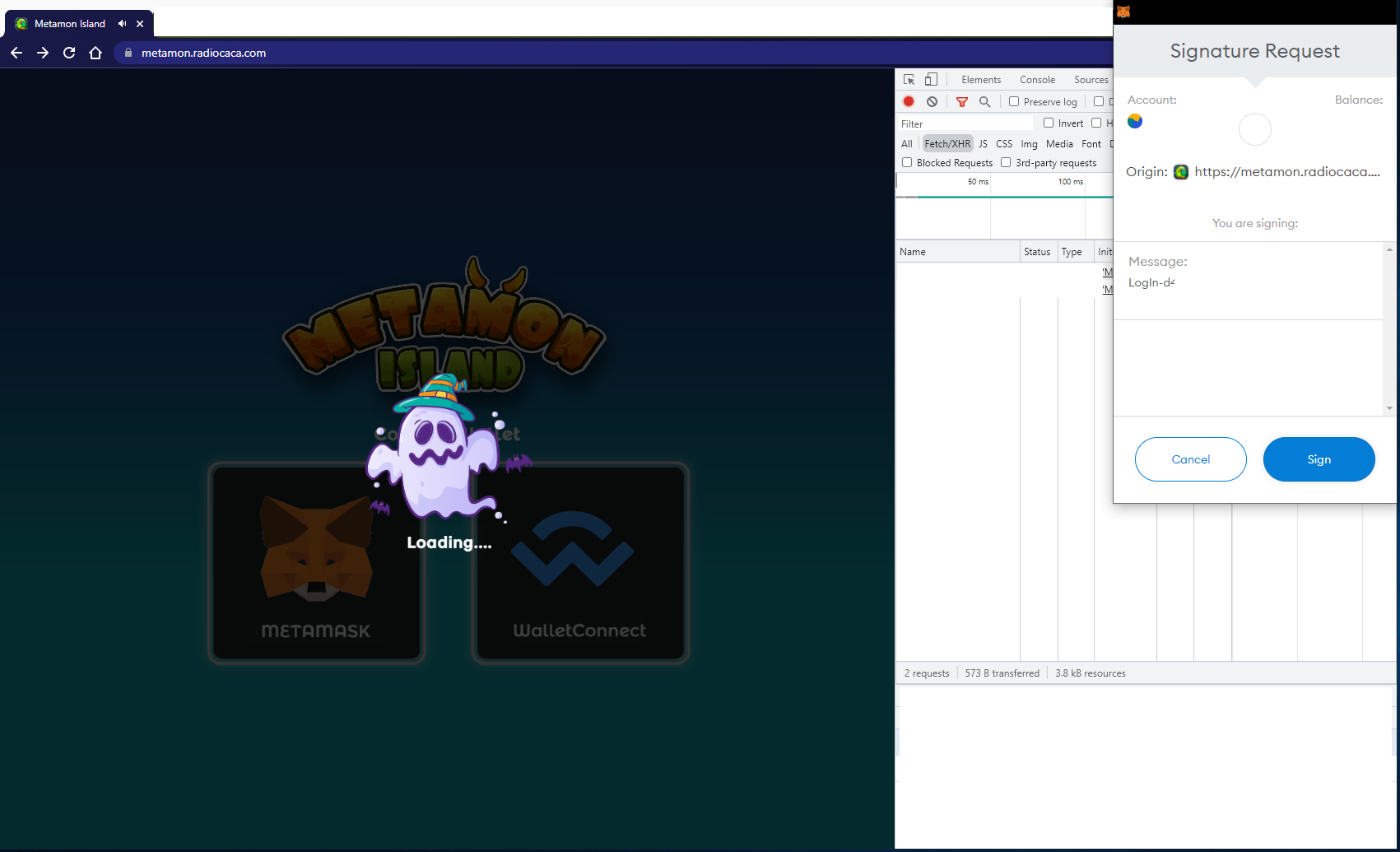Filter network requests by Media
This screenshot has height=852, width=1400.
point(1059,143)
